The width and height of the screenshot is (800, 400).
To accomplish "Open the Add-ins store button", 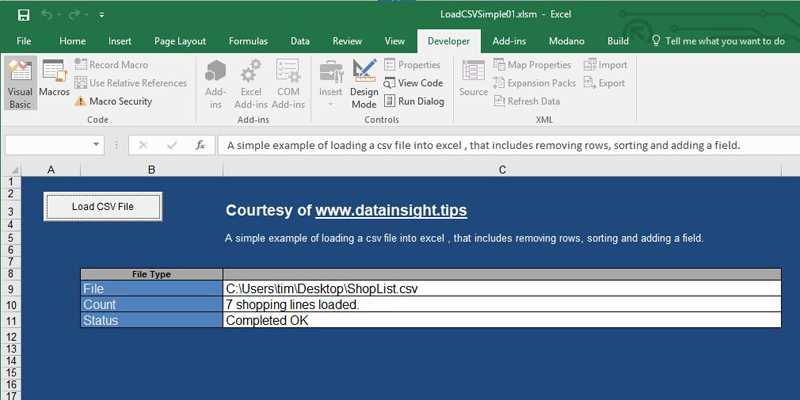I will pyautogui.click(x=215, y=84).
